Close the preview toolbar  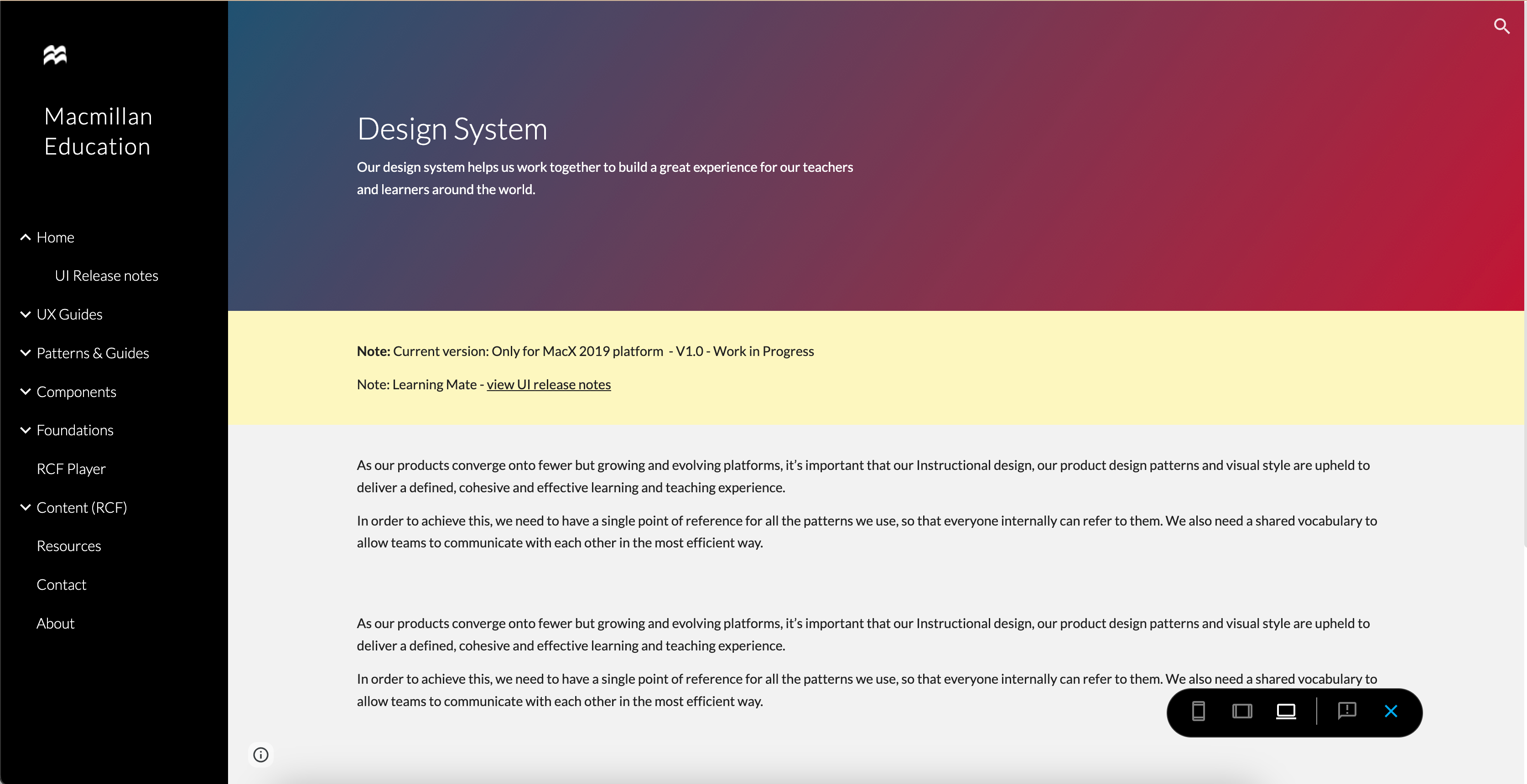(1391, 711)
